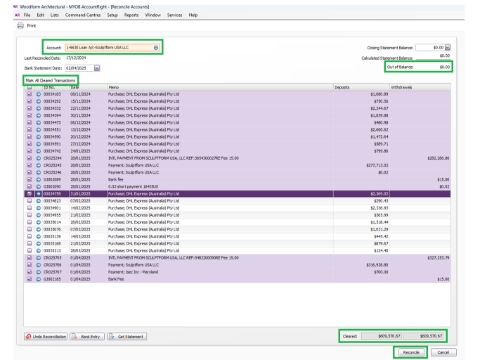This screenshot has width=480, height=360.
Task: Sort by the Memo column header
Action: (x=220, y=87)
